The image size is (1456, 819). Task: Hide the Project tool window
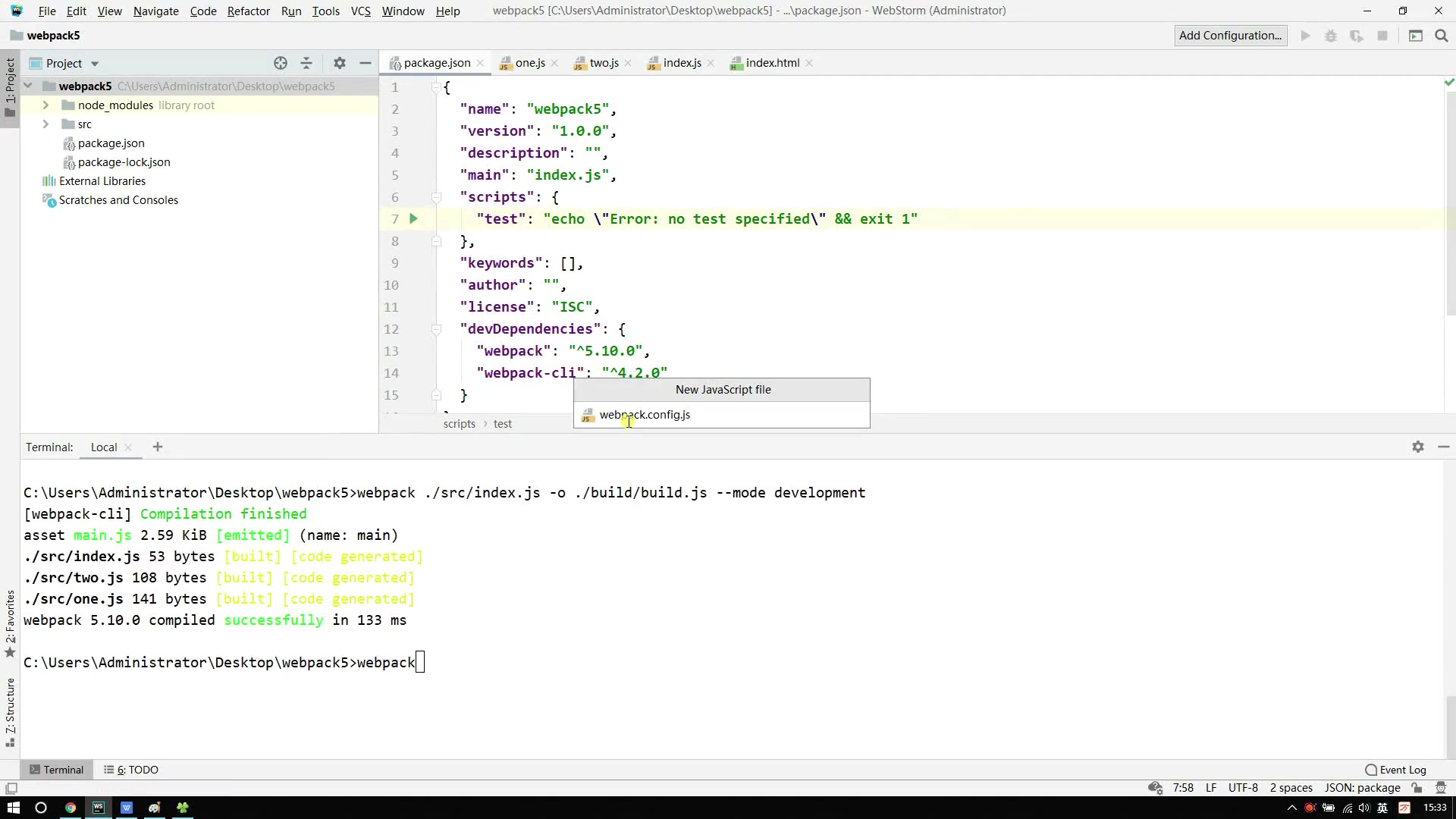[366, 63]
